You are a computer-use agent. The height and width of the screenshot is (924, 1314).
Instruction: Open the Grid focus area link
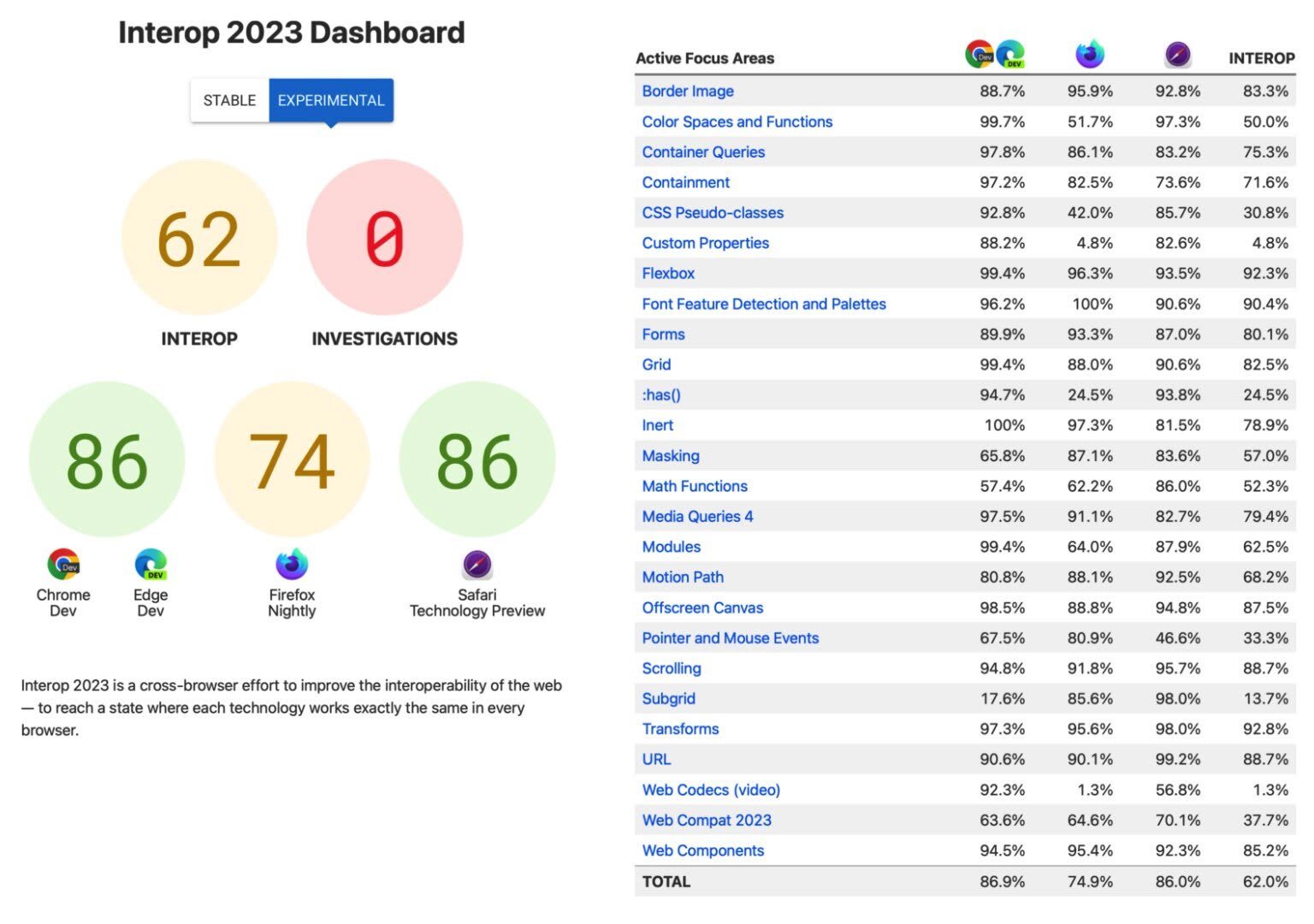click(x=656, y=364)
